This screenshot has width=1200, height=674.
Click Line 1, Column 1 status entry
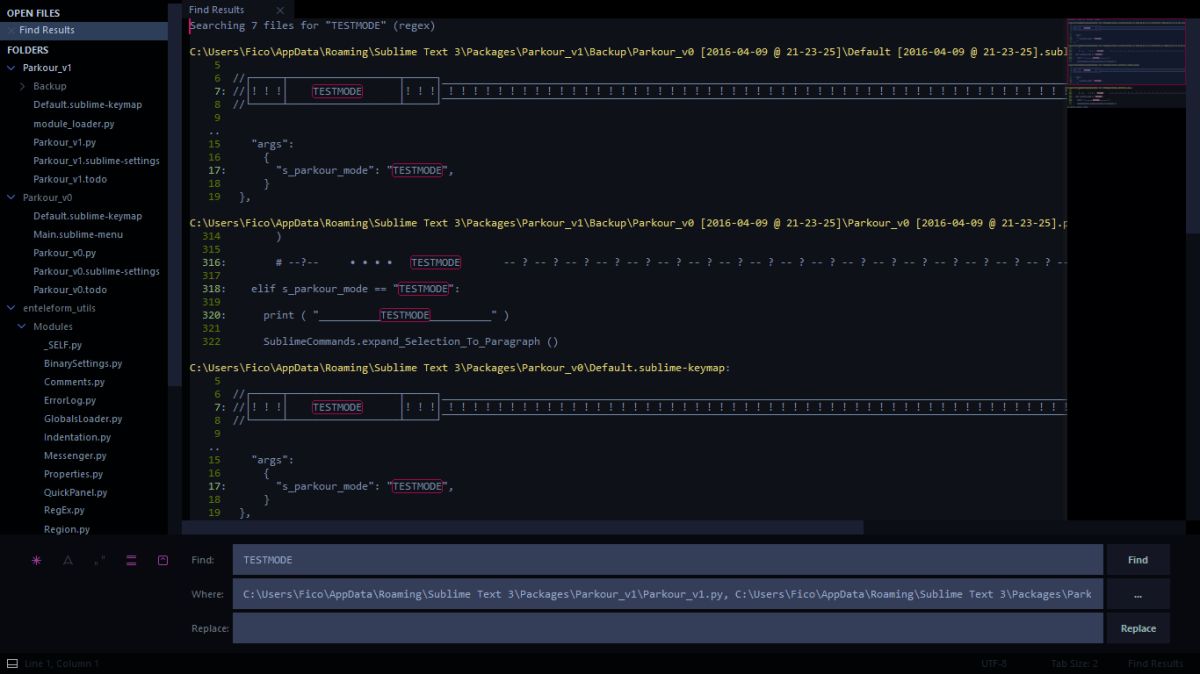[x=61, y=664]
